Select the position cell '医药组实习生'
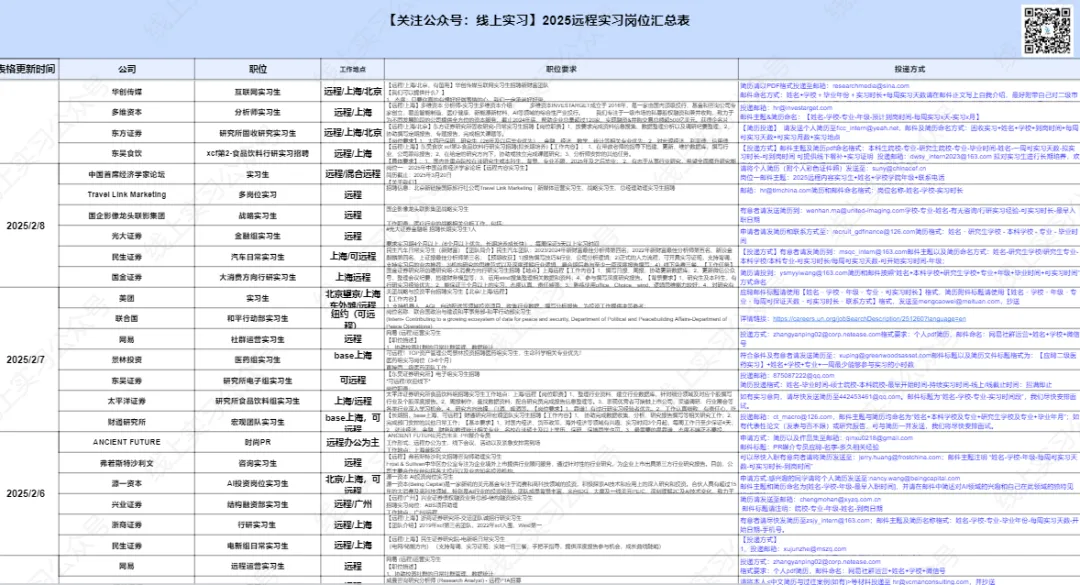 coord(258,360)
